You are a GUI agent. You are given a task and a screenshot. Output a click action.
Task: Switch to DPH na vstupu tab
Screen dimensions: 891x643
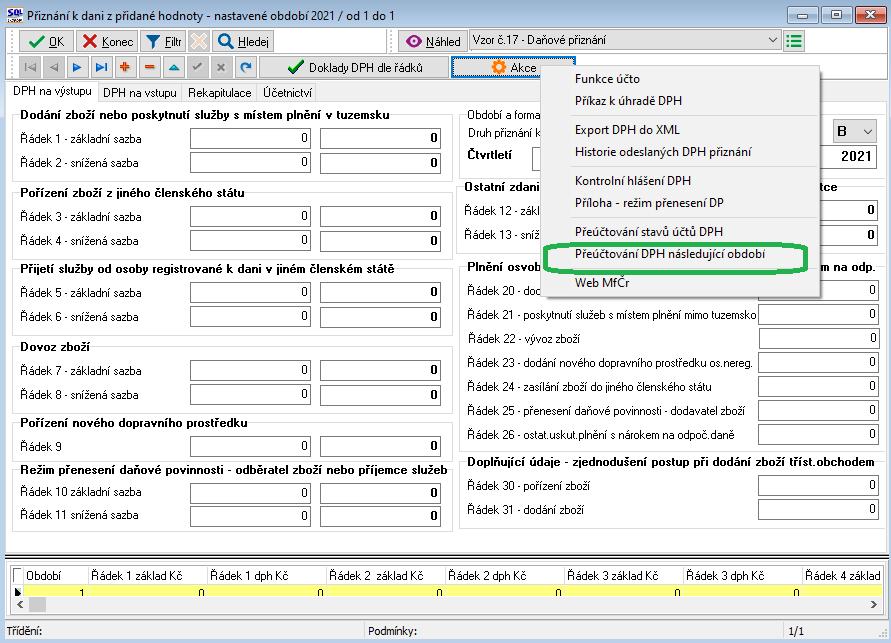[140, 93]
